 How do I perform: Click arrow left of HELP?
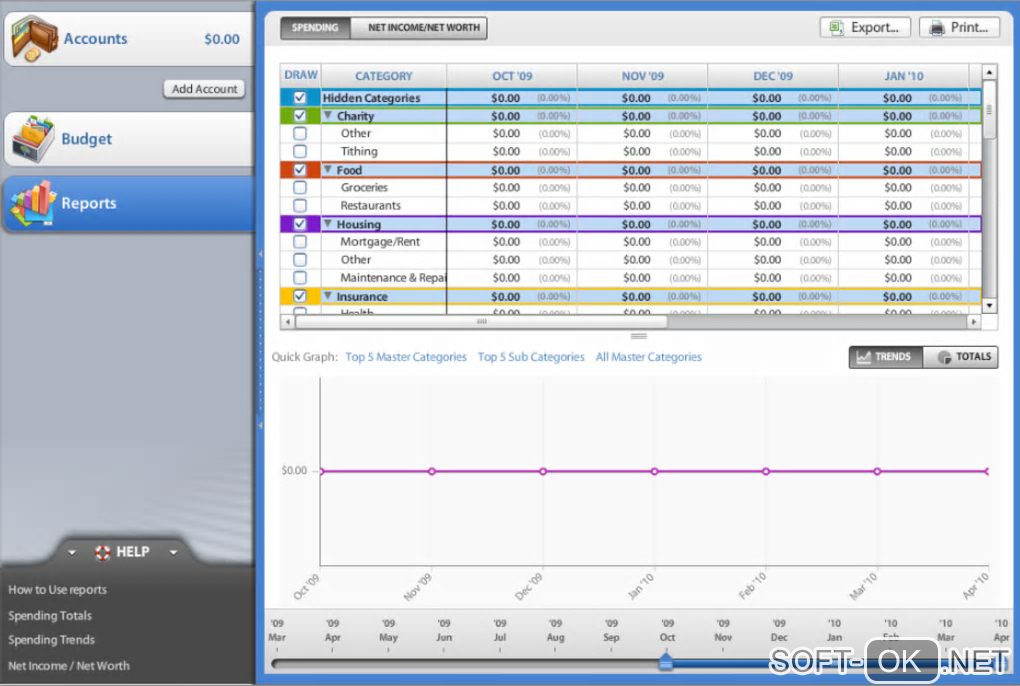(x=72, y=553)
